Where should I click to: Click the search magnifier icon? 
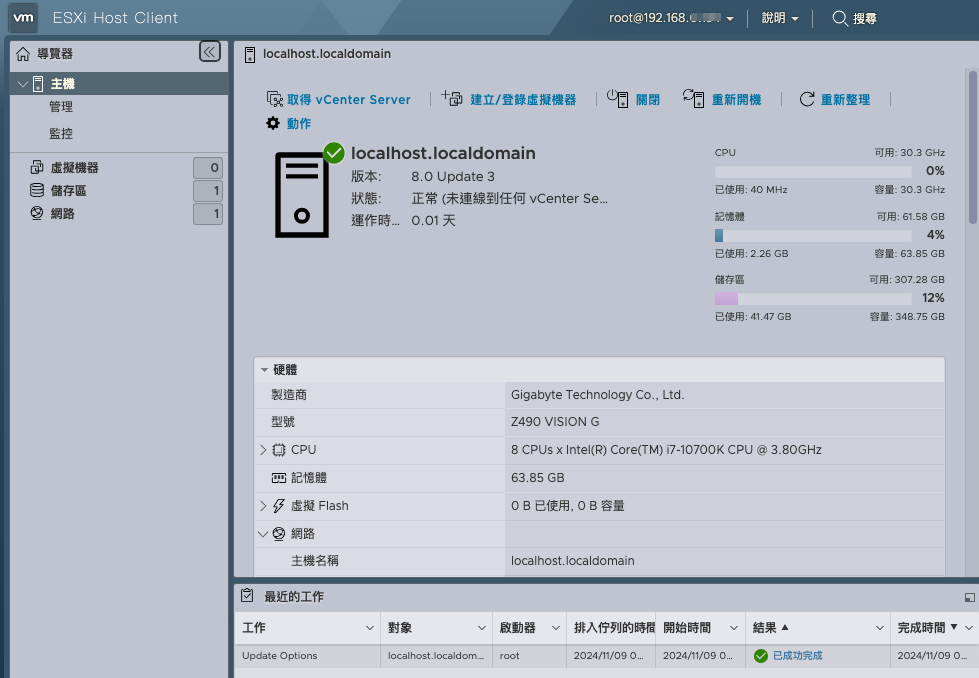pyautogui.click(x=840, y=18)
